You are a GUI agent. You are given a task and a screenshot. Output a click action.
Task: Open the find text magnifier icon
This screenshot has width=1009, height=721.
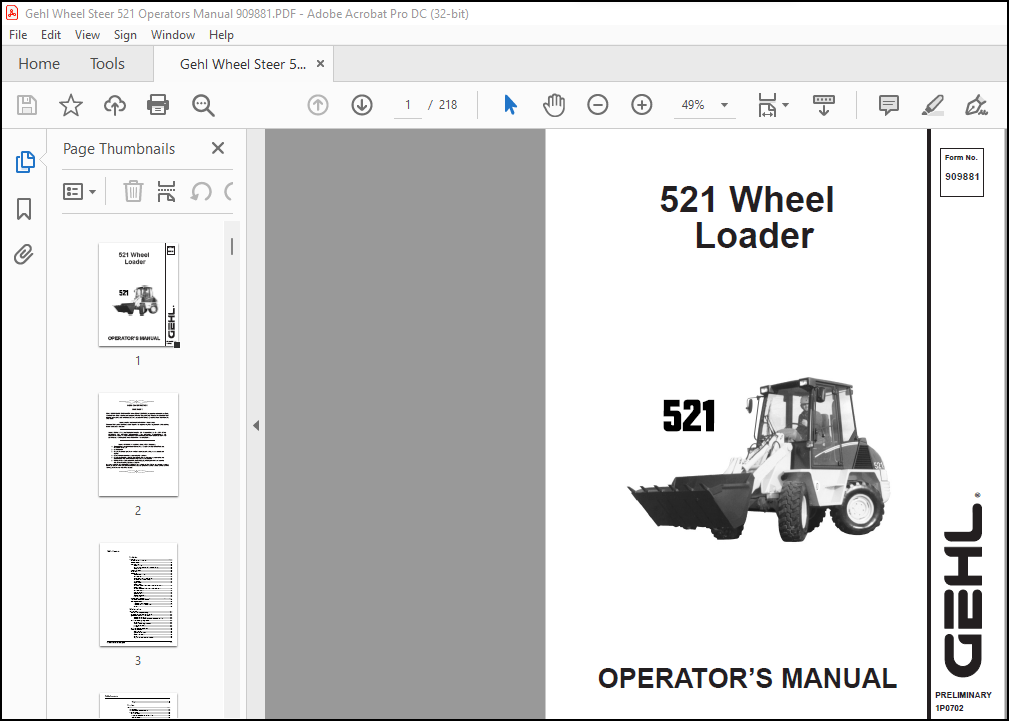click(x=203, y=105)
